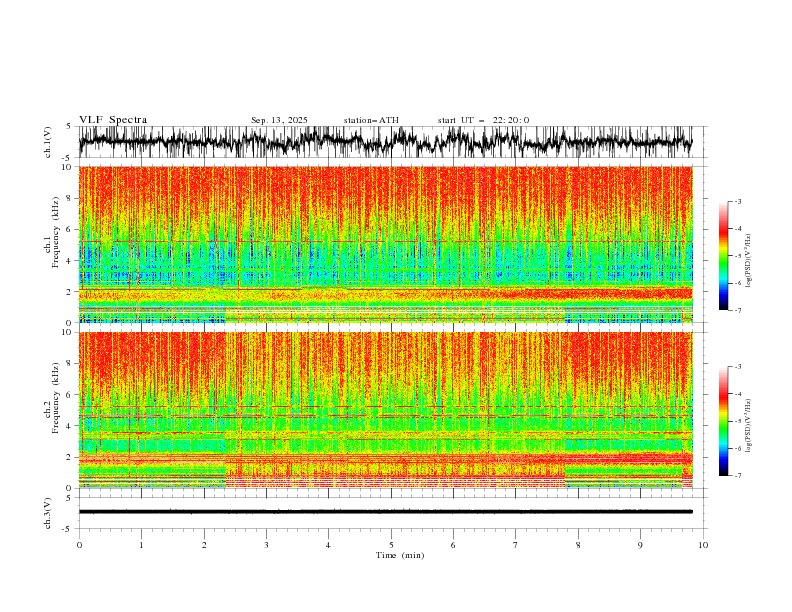Click the "6" kHz tick on the ch.2 frequency axis
The image size is (792, 612).
pyautogui.click(x=70, y=395)
